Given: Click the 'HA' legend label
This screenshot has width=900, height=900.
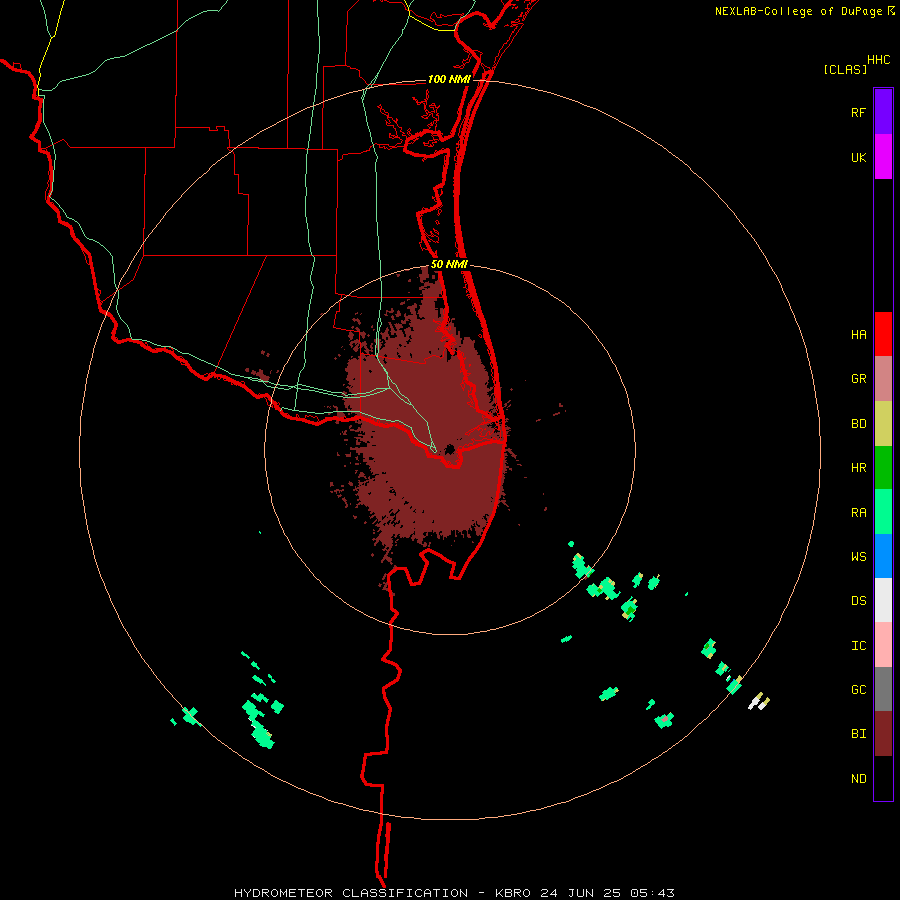Looking at the screenshot, I should point(858,335).
